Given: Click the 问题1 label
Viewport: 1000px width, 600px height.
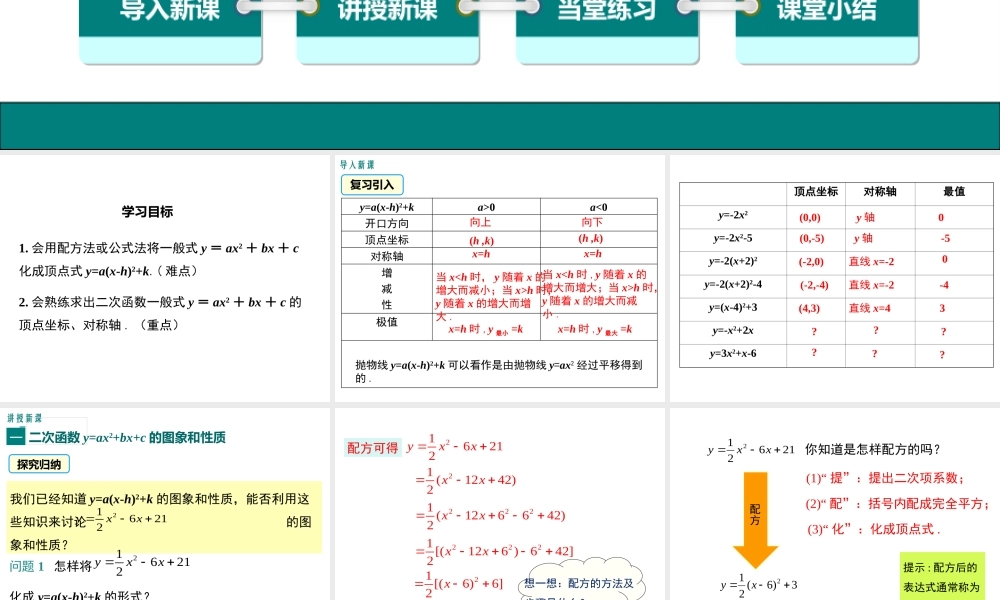Looking at the screenshot, I should click(x=27, y=566).
